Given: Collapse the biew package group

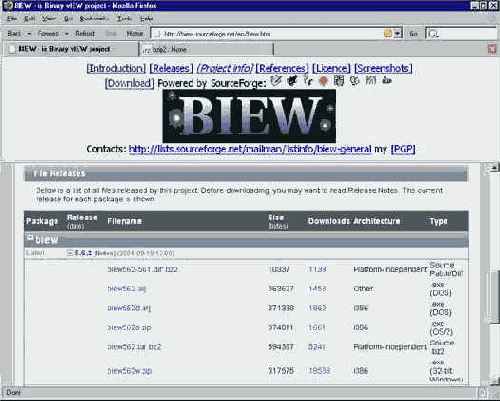Looking at the screenshot, I should pos(30,237).
